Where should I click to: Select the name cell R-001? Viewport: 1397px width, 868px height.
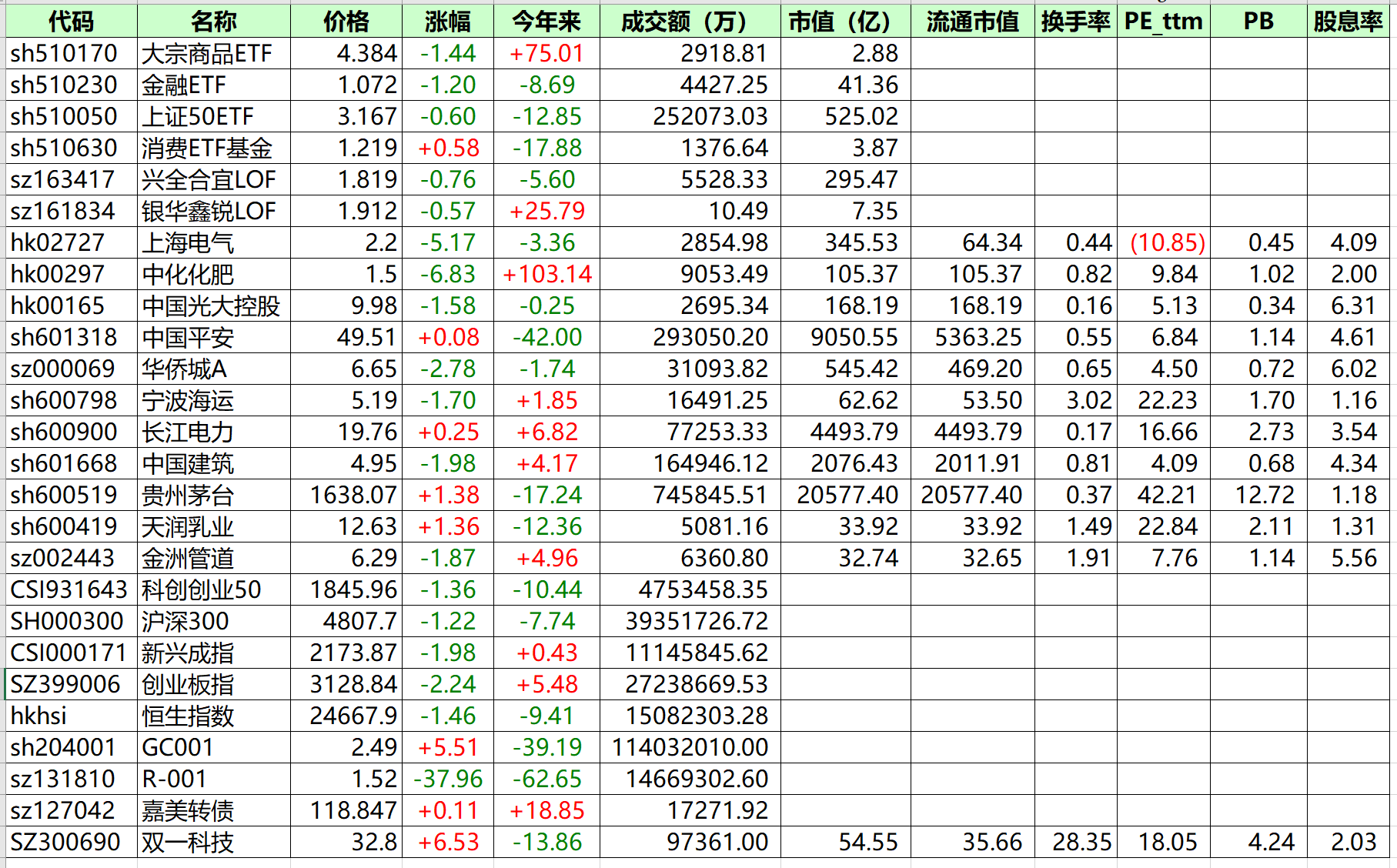pyautogui.click(x=214, y=779)
